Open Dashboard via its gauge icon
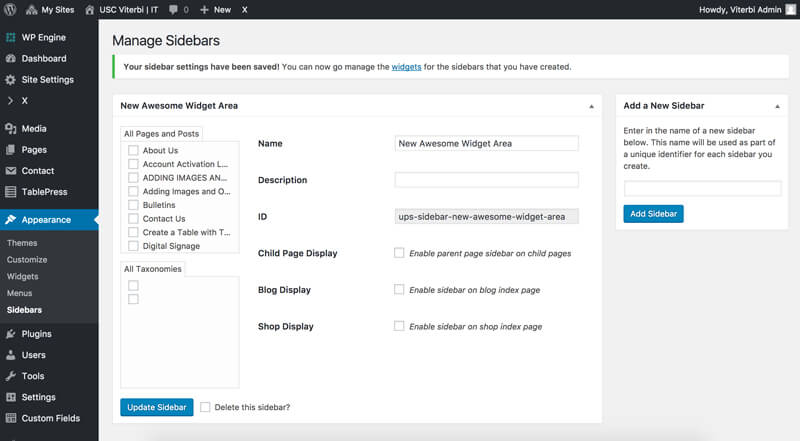The image size is (800, 441). pyautogui.click(x=11, y=59)
